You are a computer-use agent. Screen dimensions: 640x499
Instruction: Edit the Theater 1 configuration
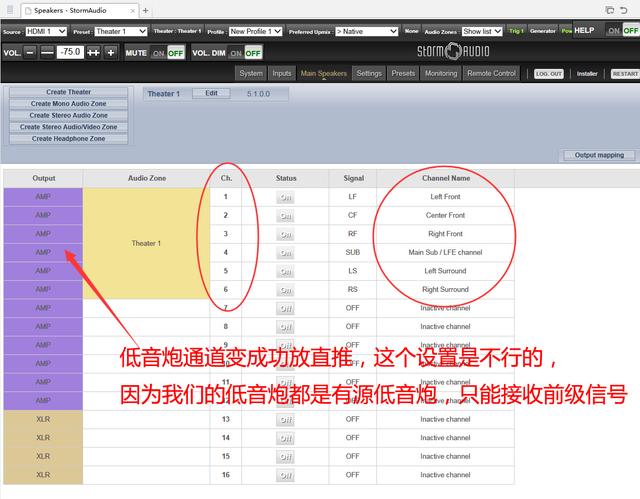click(x=211, y=93)
